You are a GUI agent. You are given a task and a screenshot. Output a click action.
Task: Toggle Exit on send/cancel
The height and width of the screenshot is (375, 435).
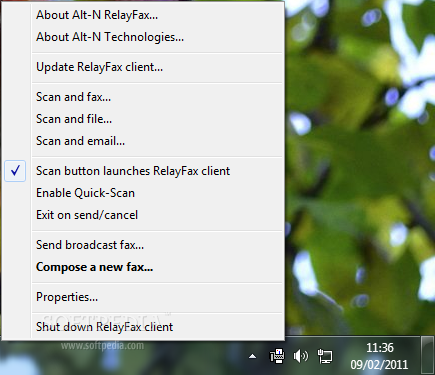pyautogui.click(x=158, y=215)
